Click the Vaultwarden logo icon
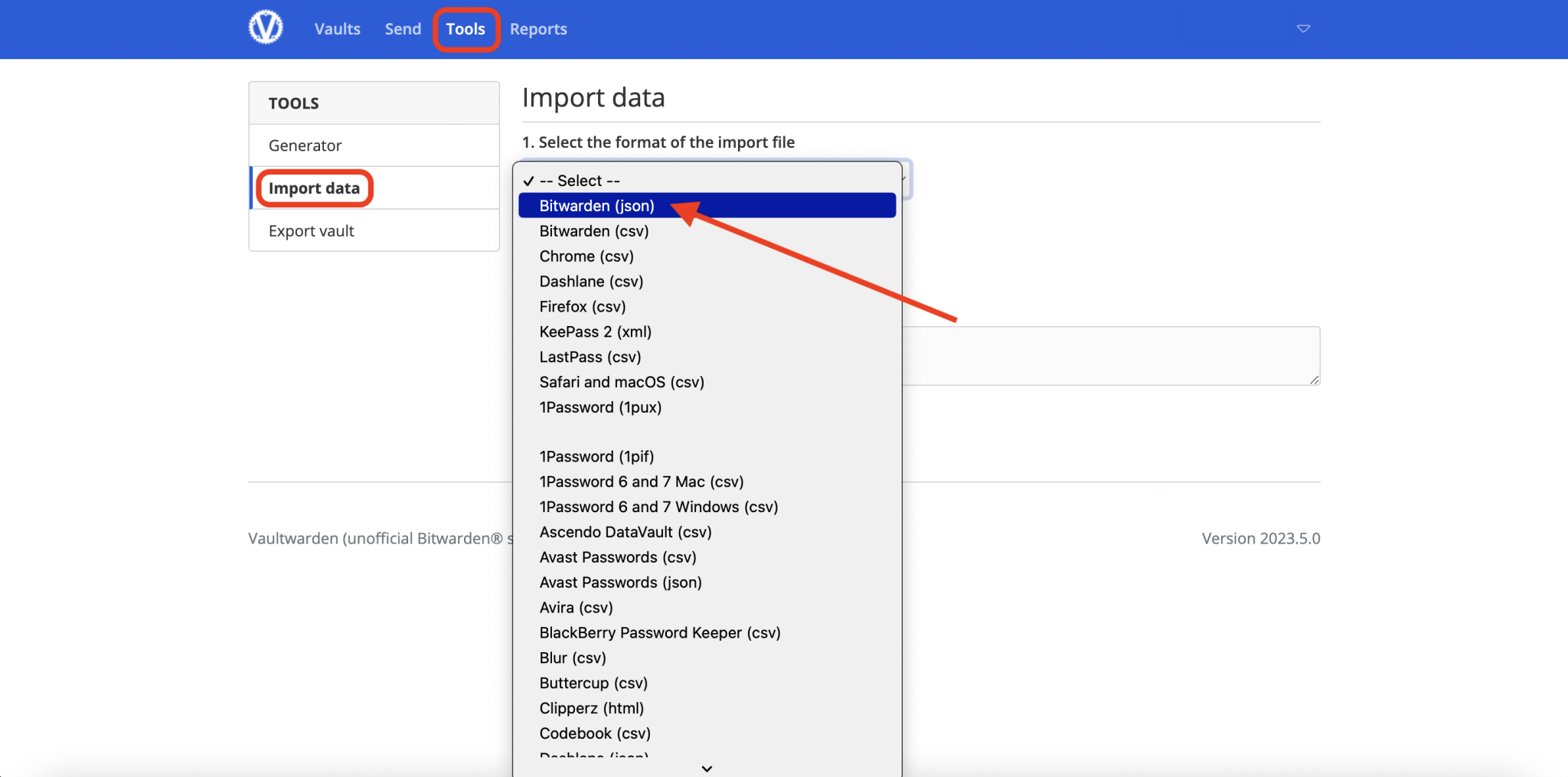 (265, 28)
